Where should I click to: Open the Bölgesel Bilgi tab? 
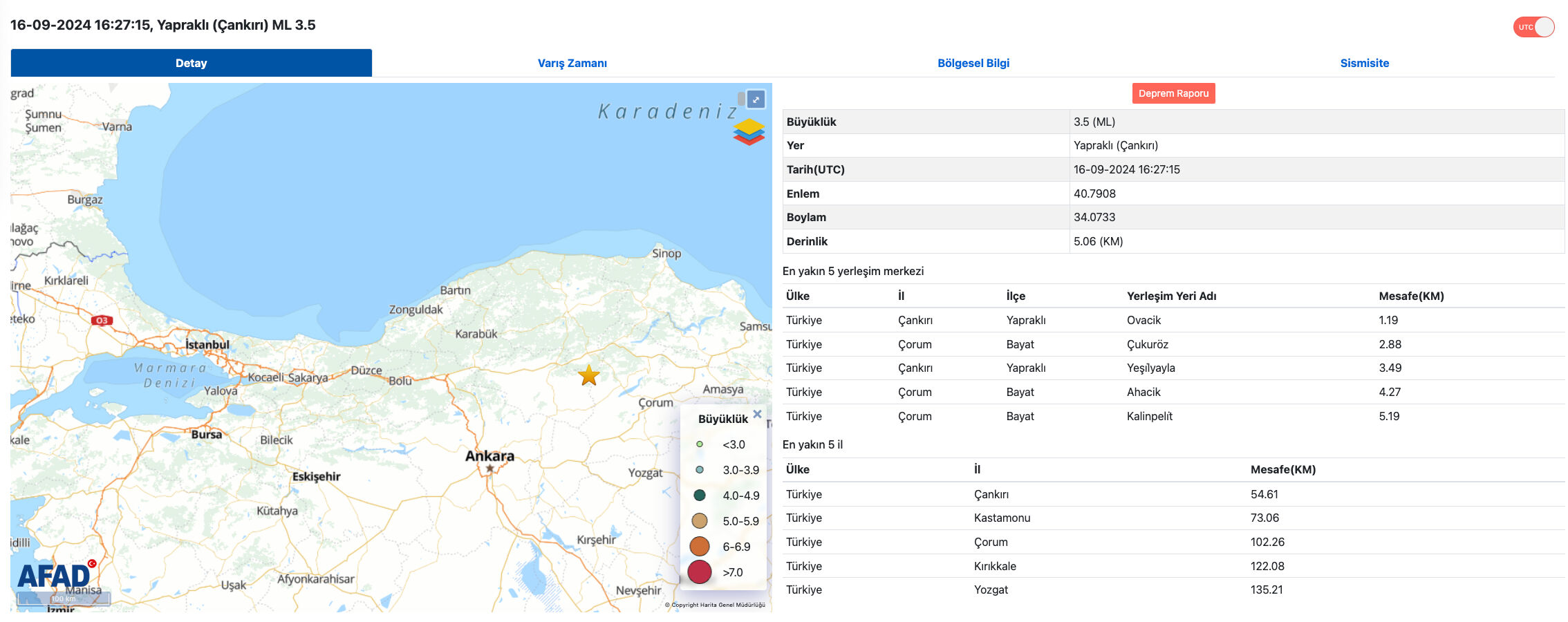click(973, 63)
